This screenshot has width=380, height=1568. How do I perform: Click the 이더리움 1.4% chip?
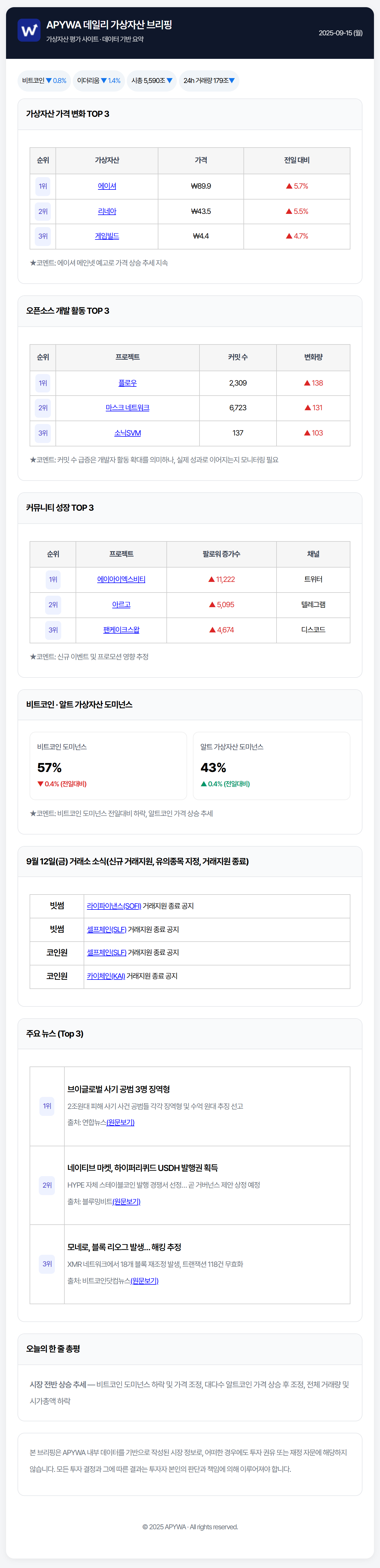pyautogui.click(x=99, y=80)
